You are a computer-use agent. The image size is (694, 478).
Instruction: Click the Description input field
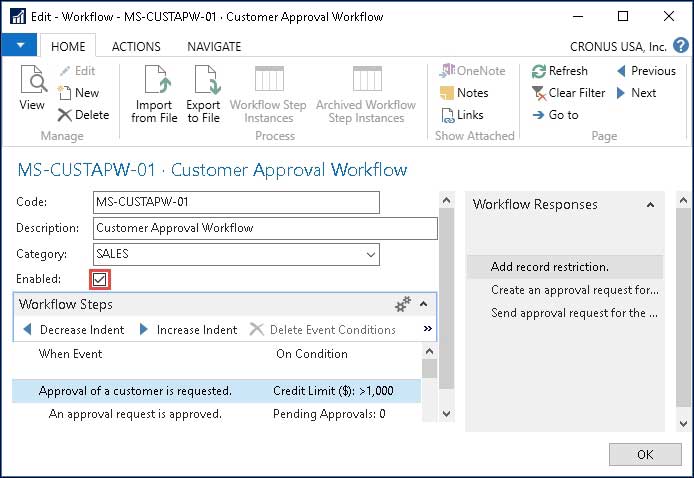(266, 228)
